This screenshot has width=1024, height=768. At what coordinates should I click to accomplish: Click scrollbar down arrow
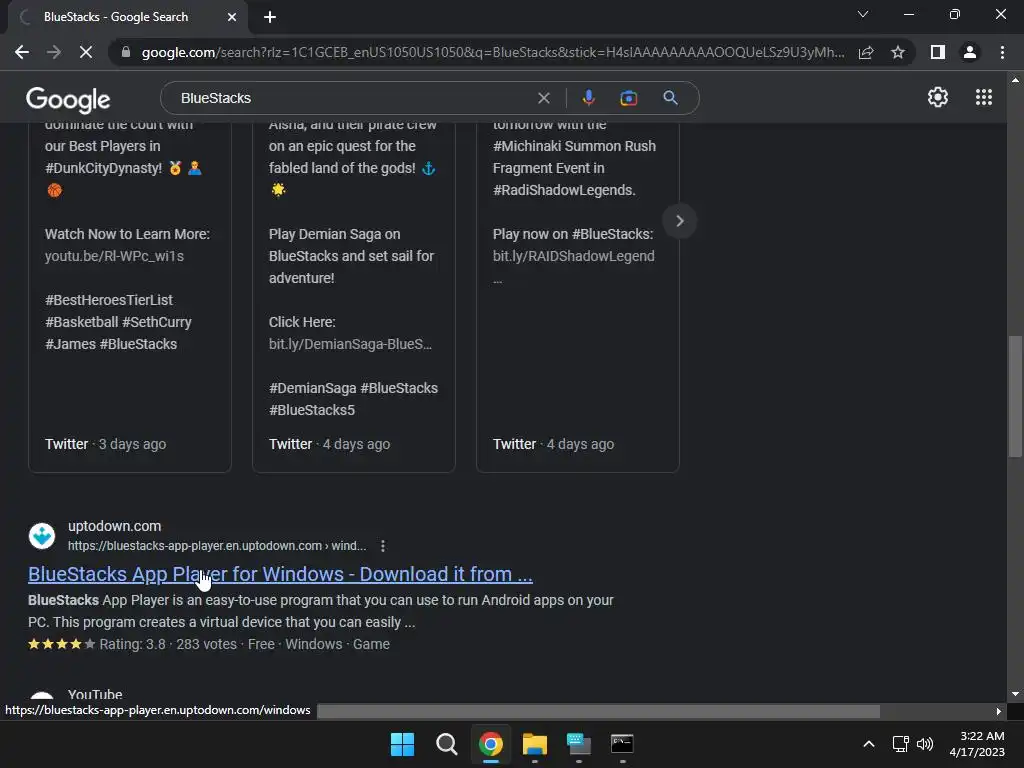[1015, 694]
